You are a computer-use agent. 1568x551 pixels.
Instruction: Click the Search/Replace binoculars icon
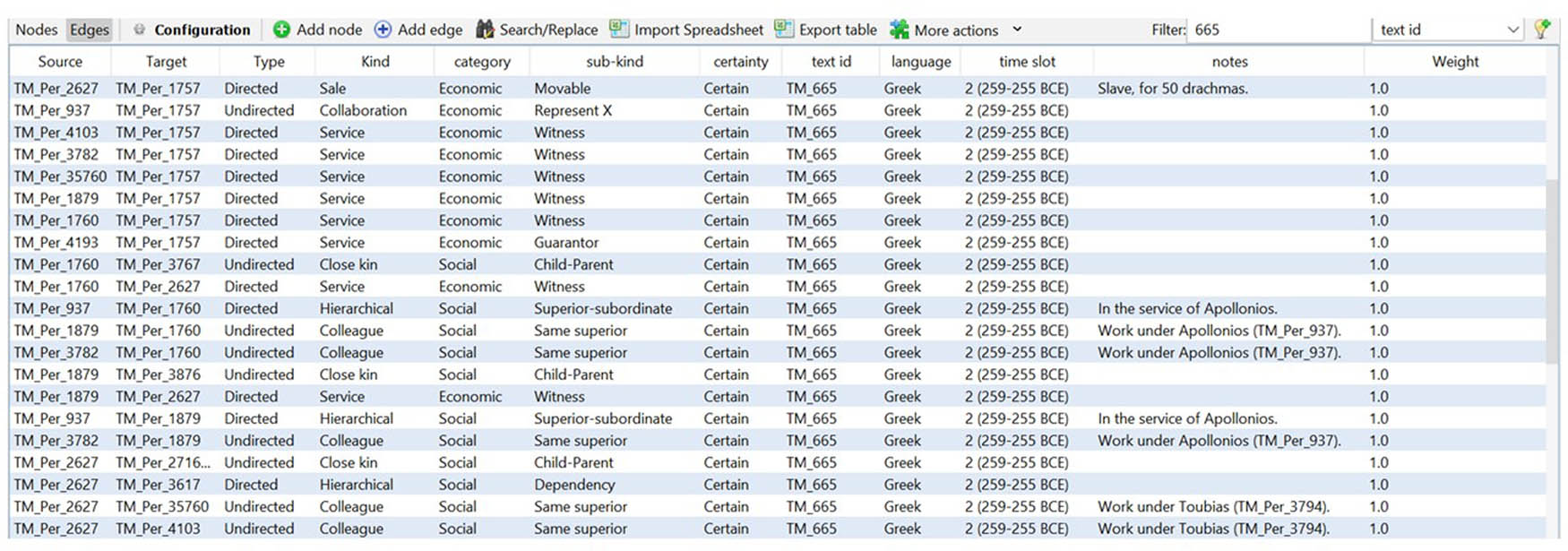[485, 30]
